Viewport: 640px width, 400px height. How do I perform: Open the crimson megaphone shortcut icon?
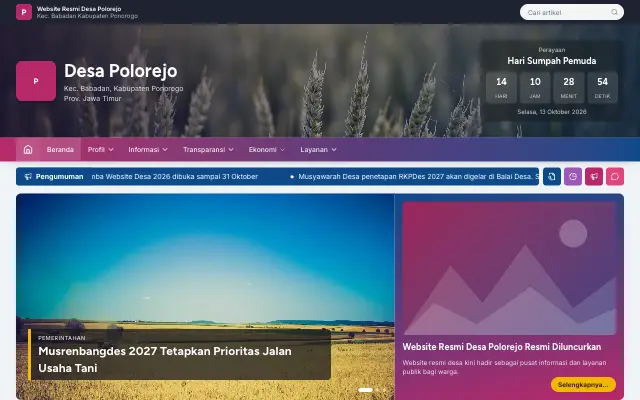(x=594, y=176)
